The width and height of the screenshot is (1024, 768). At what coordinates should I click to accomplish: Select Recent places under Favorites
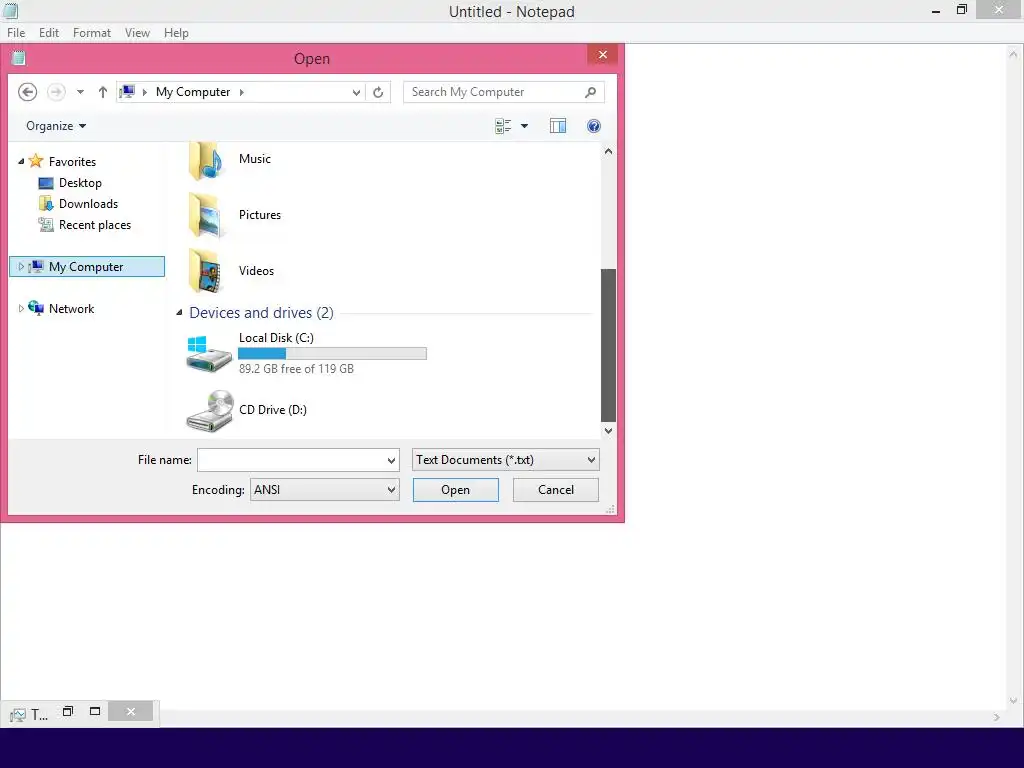pos(95,225)
